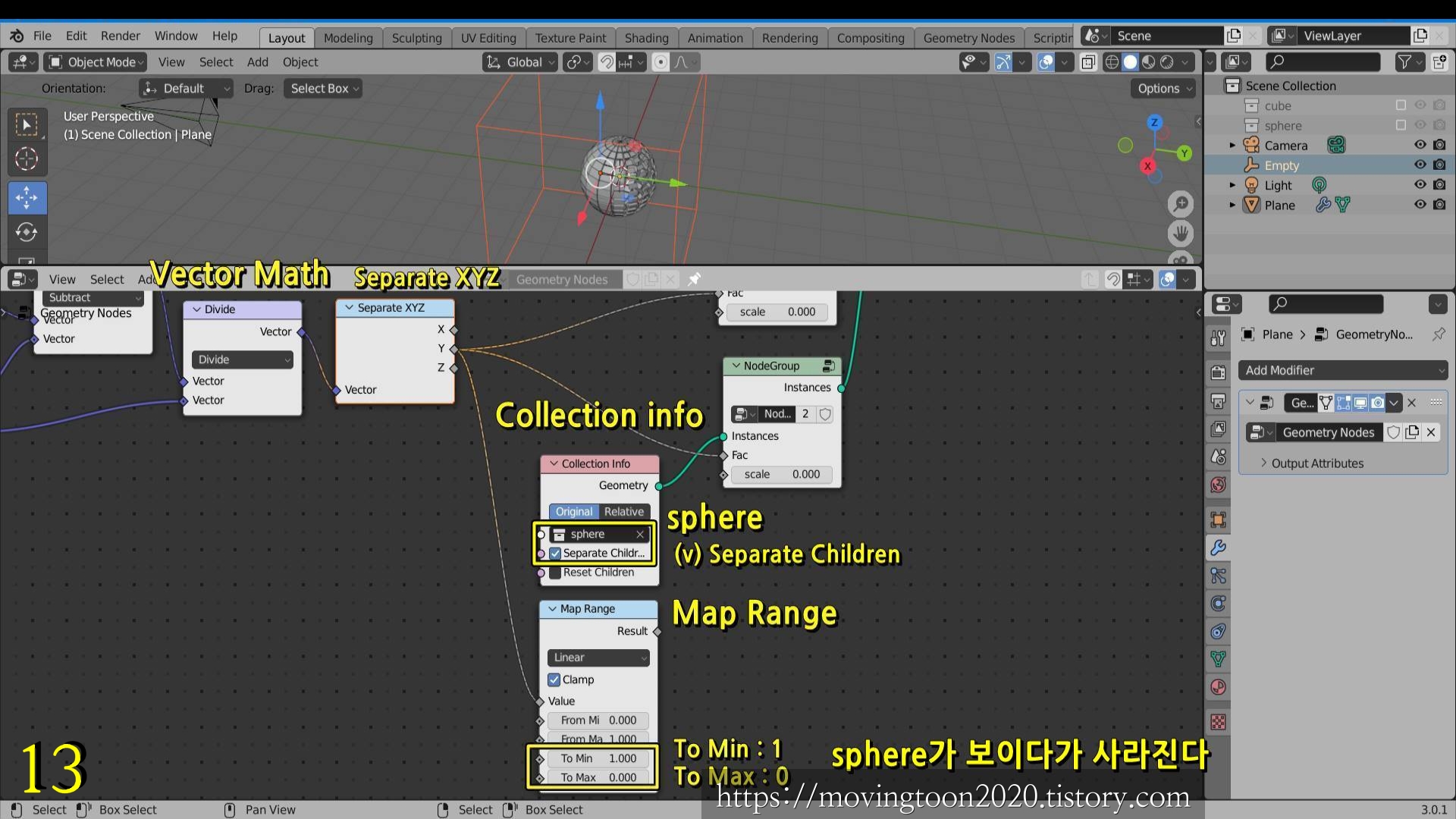
Task: Click the X axis gizmo ball
Action: (x=1147, y=165)
